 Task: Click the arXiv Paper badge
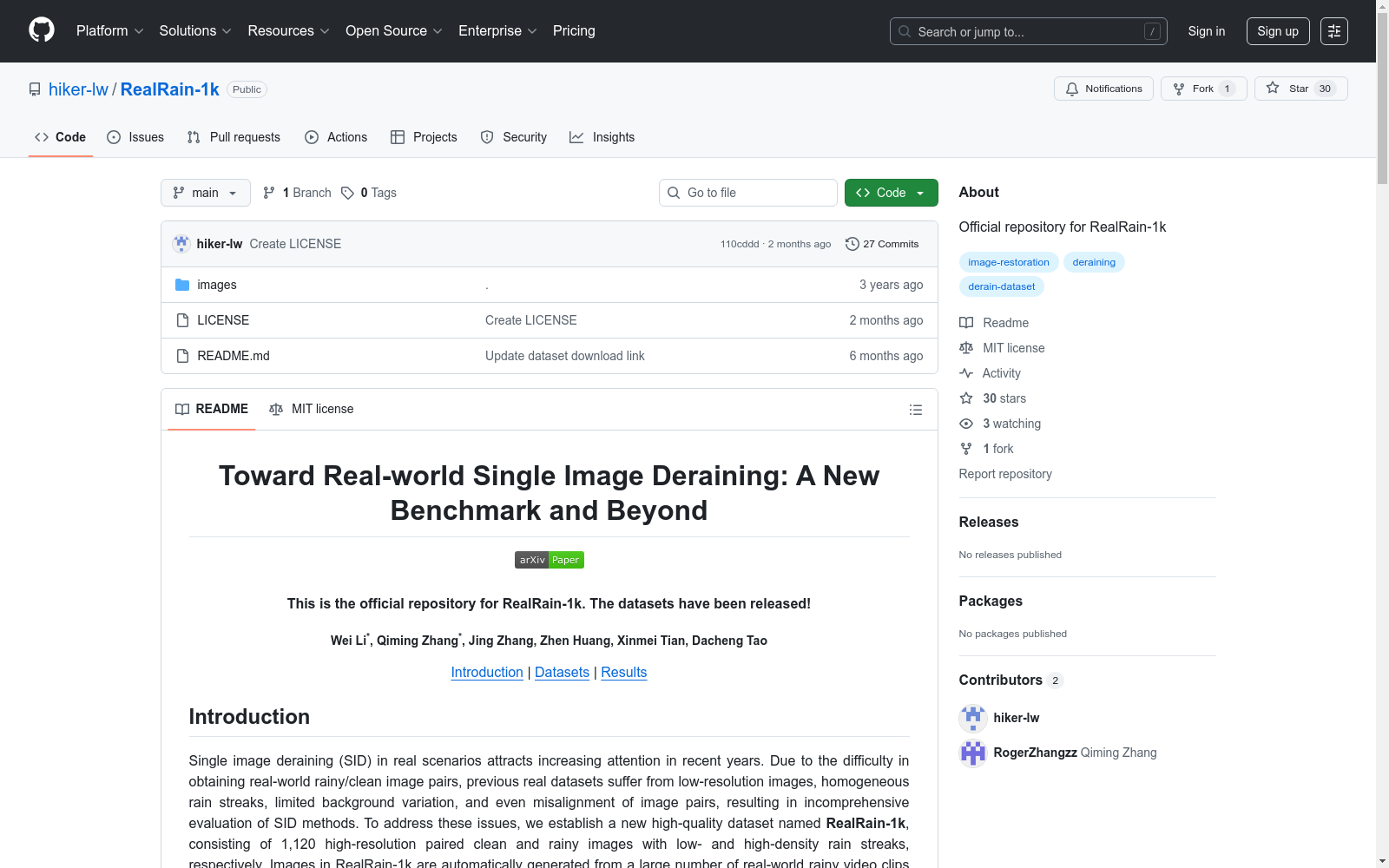[550, 560]
